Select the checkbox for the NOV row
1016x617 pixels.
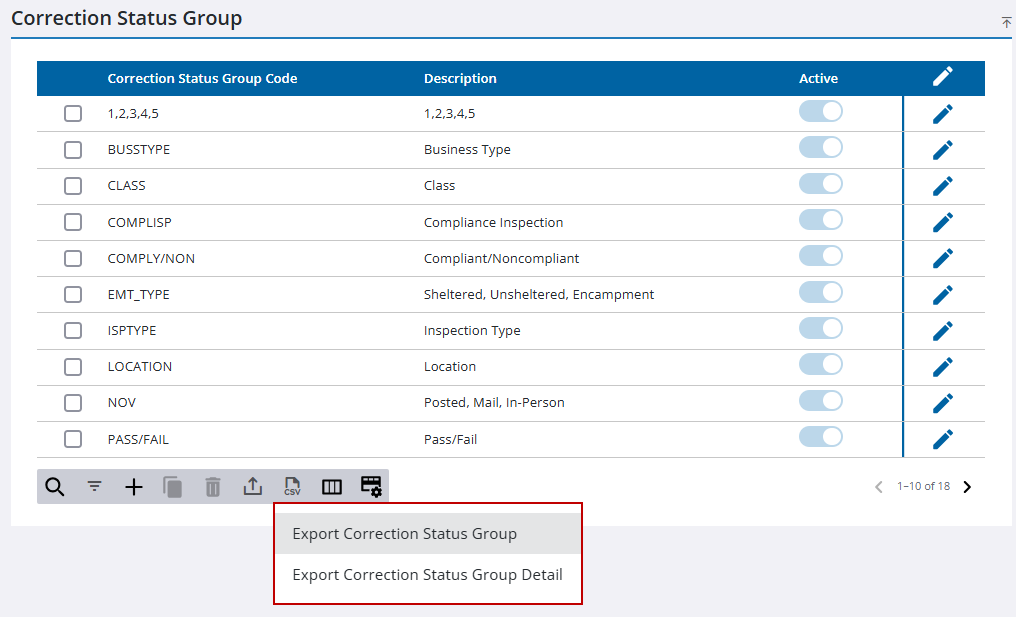[x=73, y=403]
